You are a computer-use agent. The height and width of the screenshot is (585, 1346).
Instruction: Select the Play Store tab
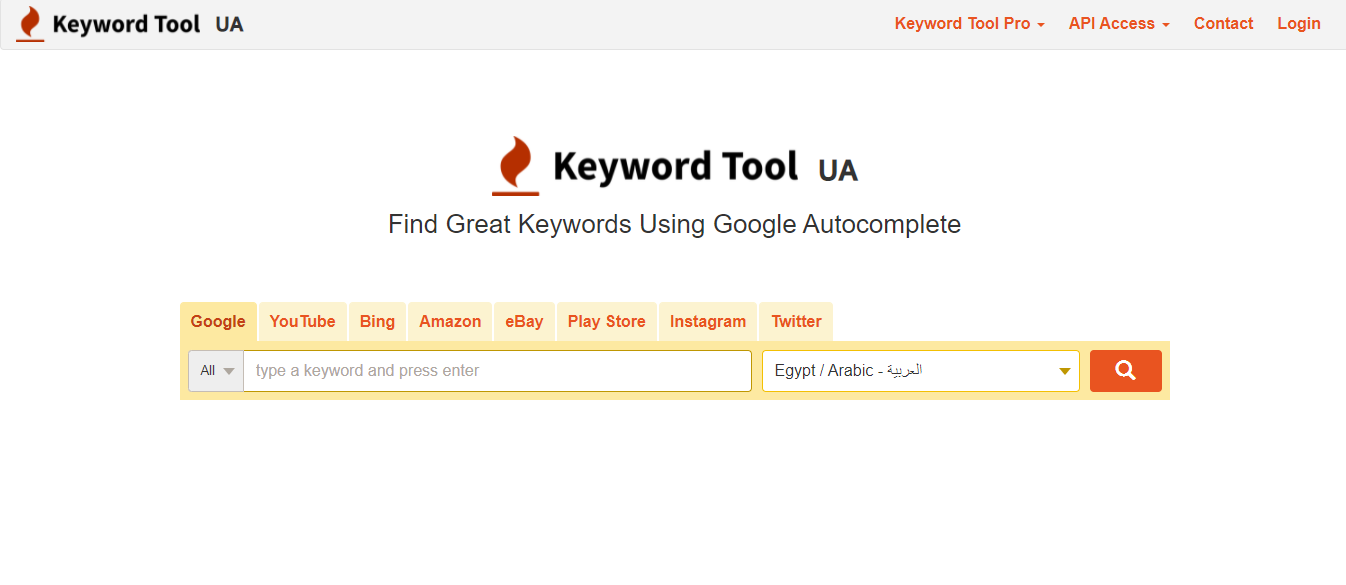coord(606,322)
